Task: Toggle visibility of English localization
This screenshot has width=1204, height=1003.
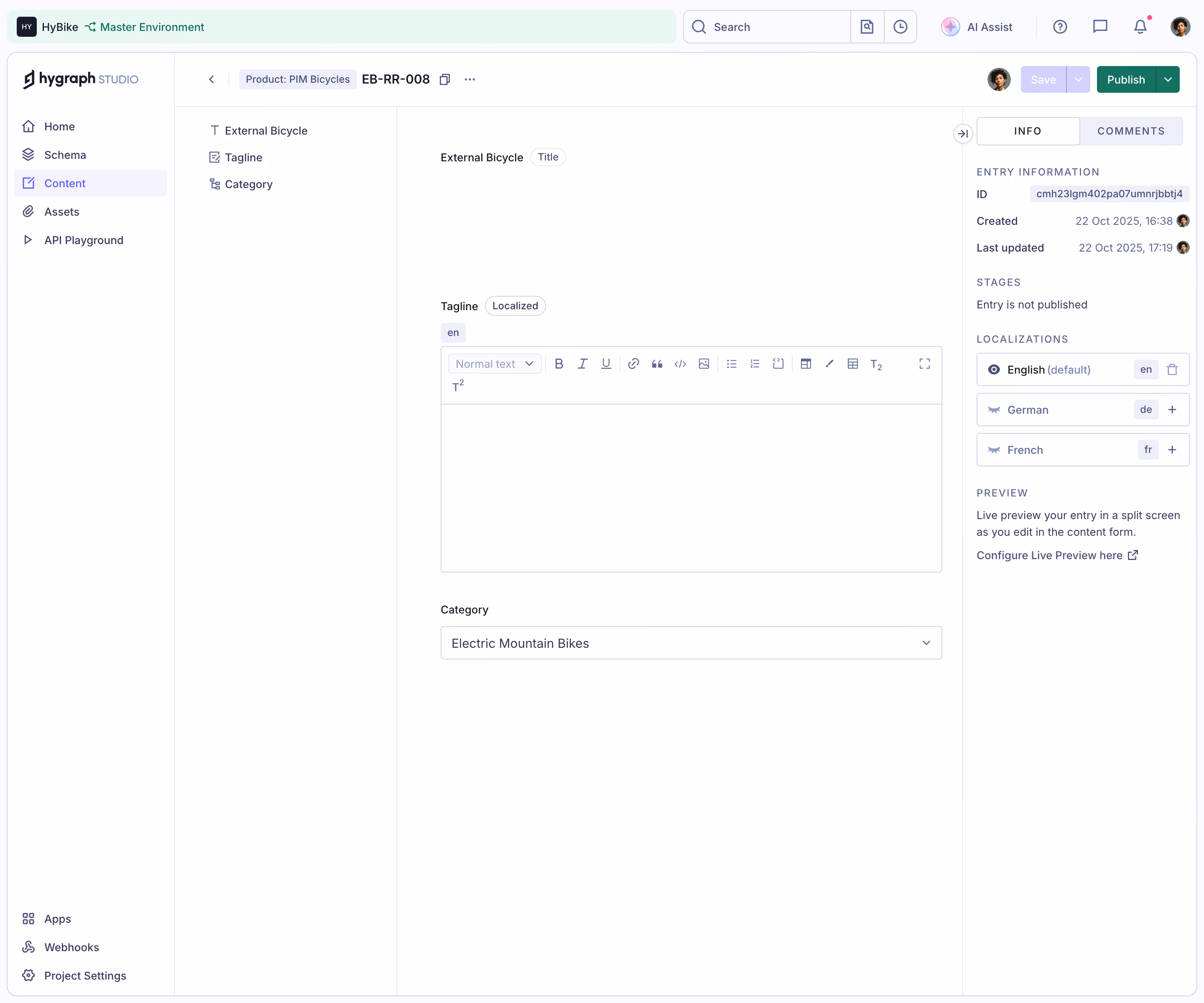Action: [994, 370]
